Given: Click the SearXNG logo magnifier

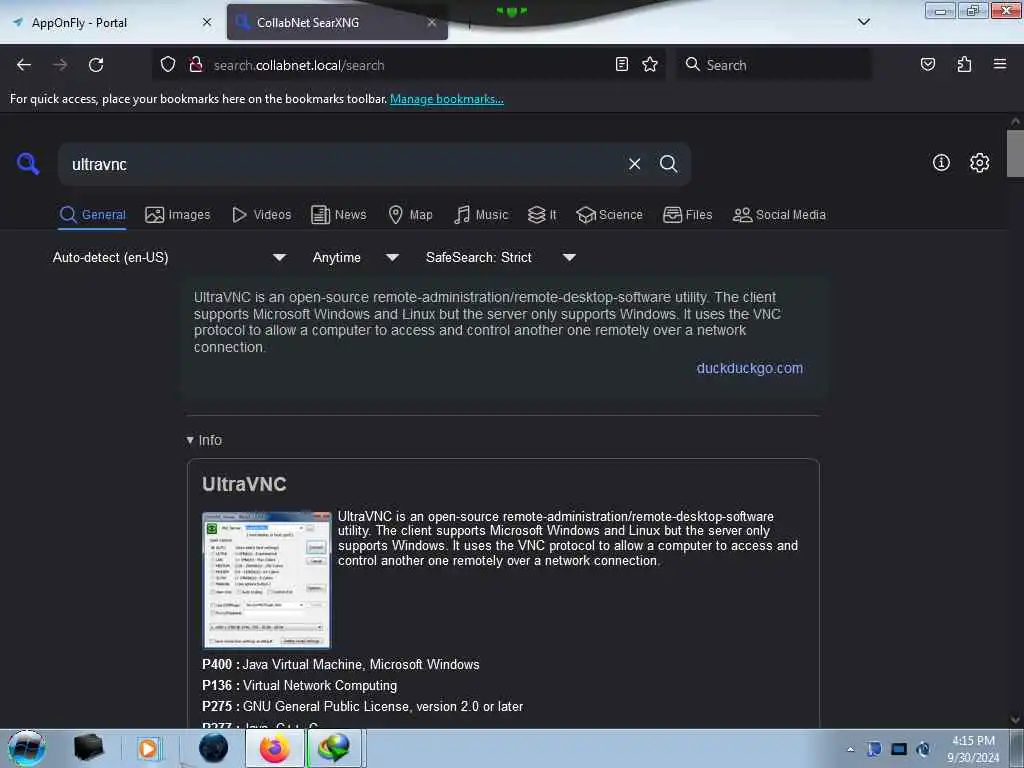Looking at the screenshot, I should point(28,163).
